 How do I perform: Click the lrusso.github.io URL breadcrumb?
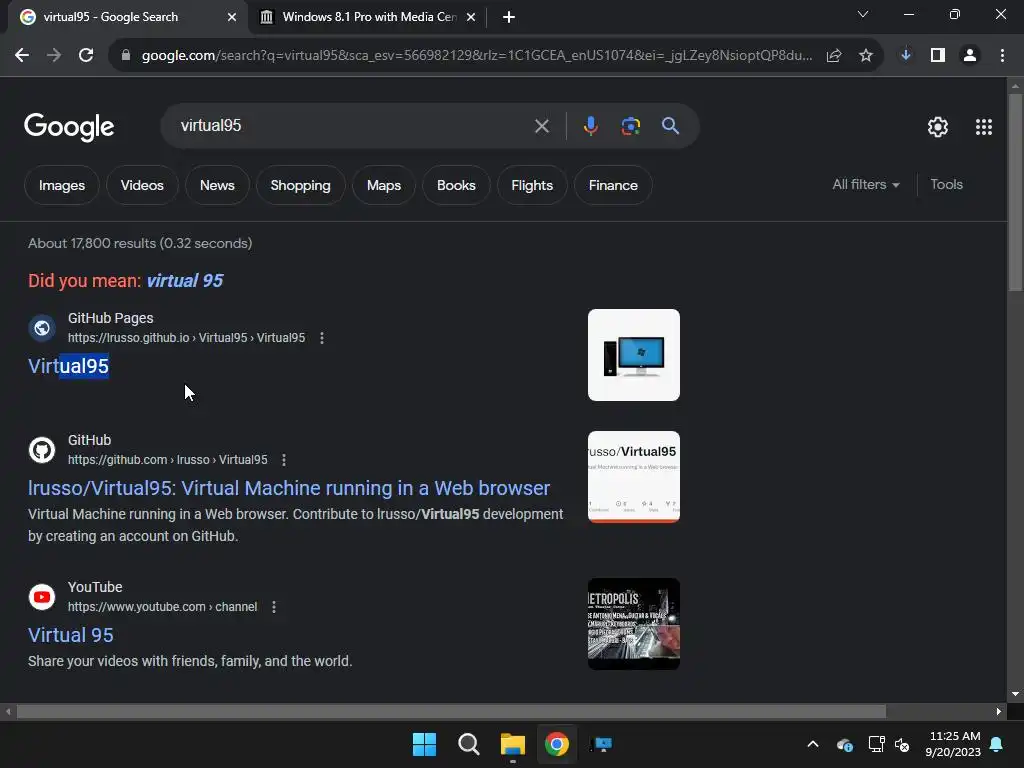click(x=186, y=338)
